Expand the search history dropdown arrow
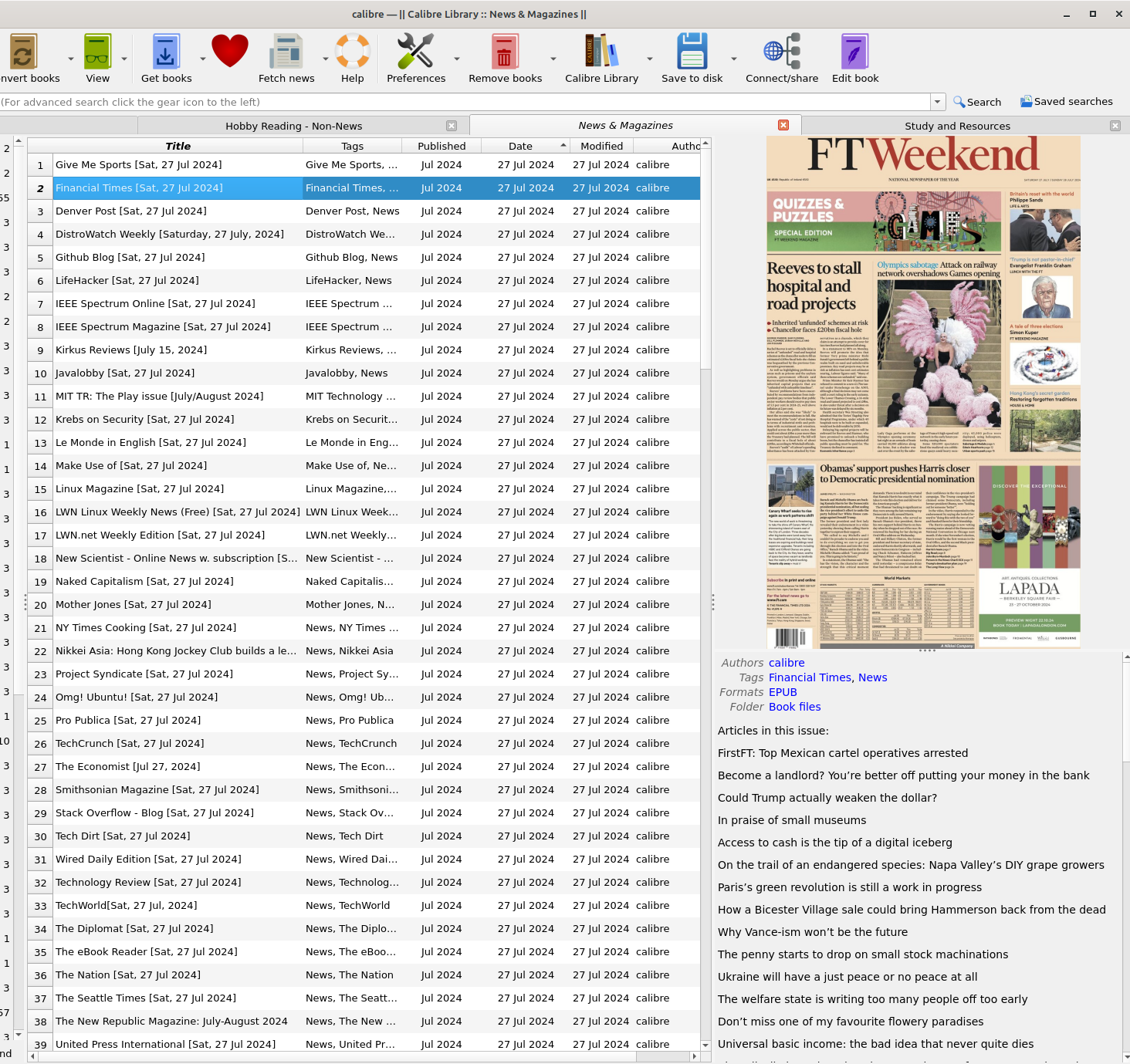 click(x=938, y=102)
